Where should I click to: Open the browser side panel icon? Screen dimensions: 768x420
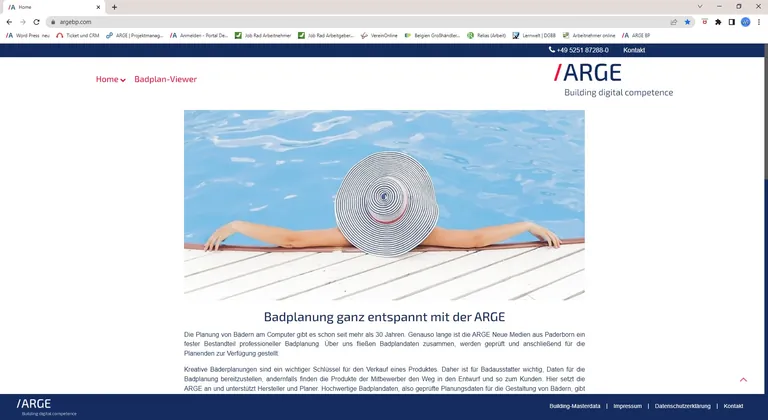click(731, 21)
